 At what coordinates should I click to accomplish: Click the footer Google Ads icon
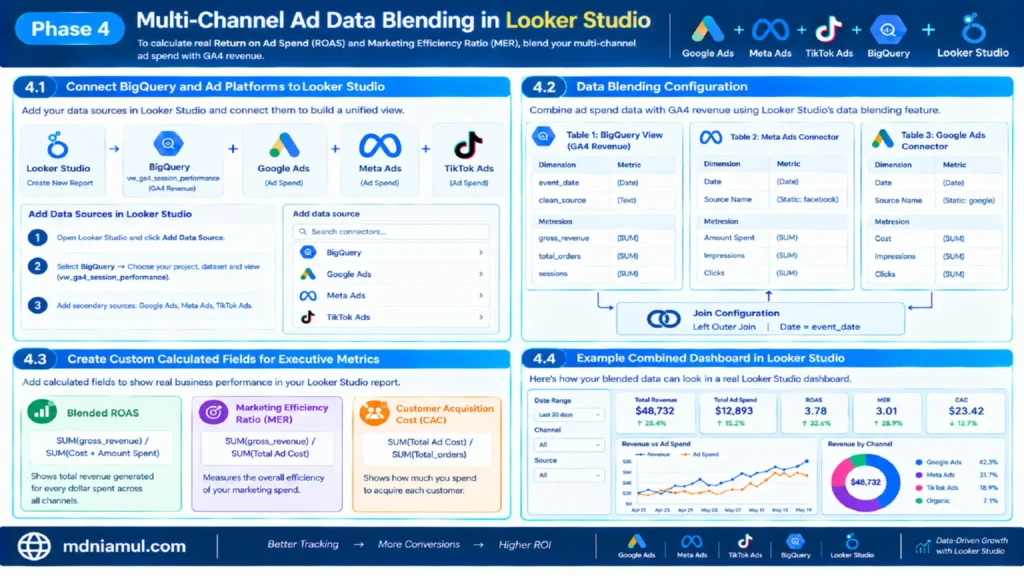tap(637, 541)
